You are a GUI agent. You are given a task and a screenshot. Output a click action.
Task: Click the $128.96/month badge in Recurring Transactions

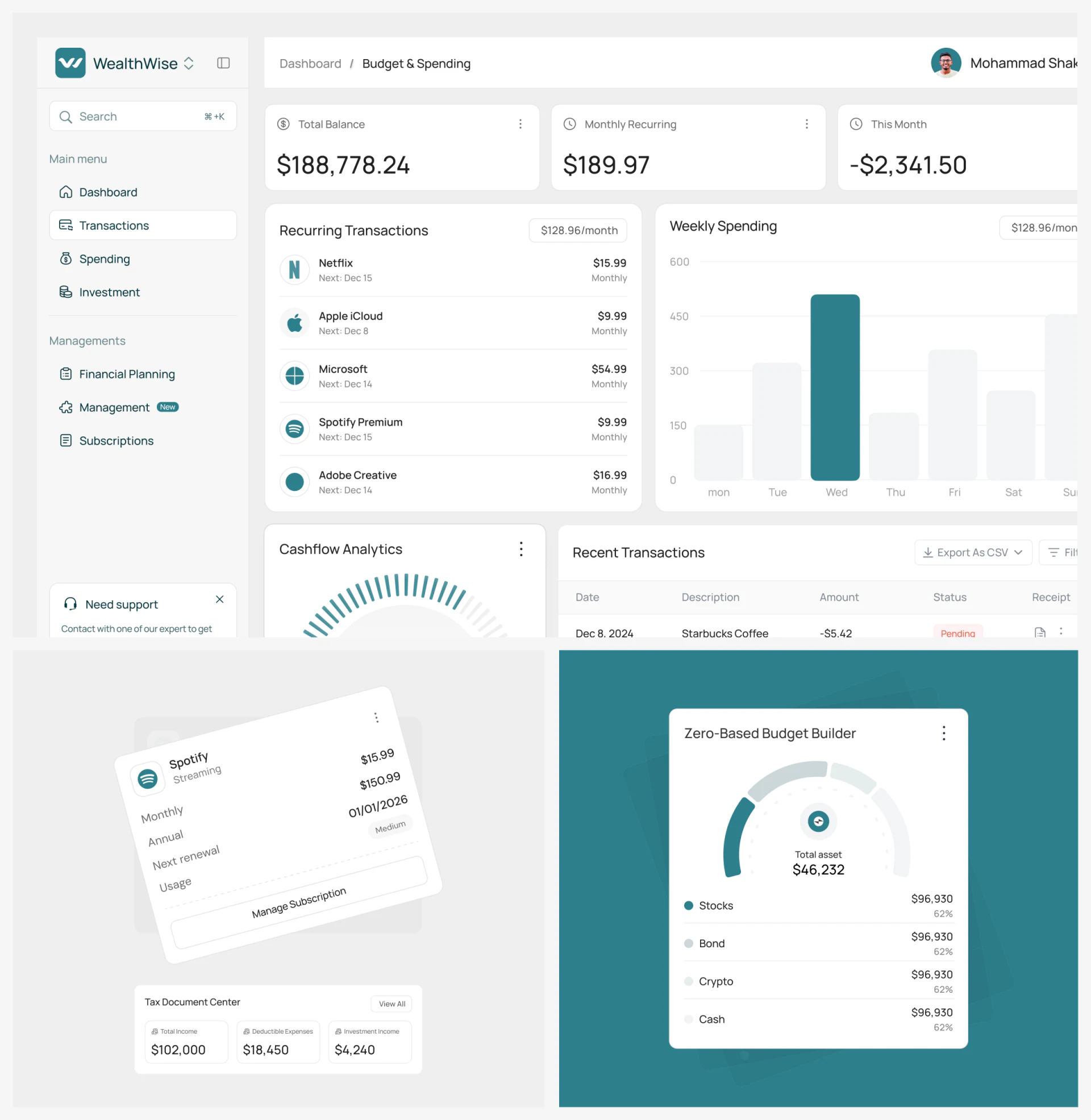pos(577,230)
